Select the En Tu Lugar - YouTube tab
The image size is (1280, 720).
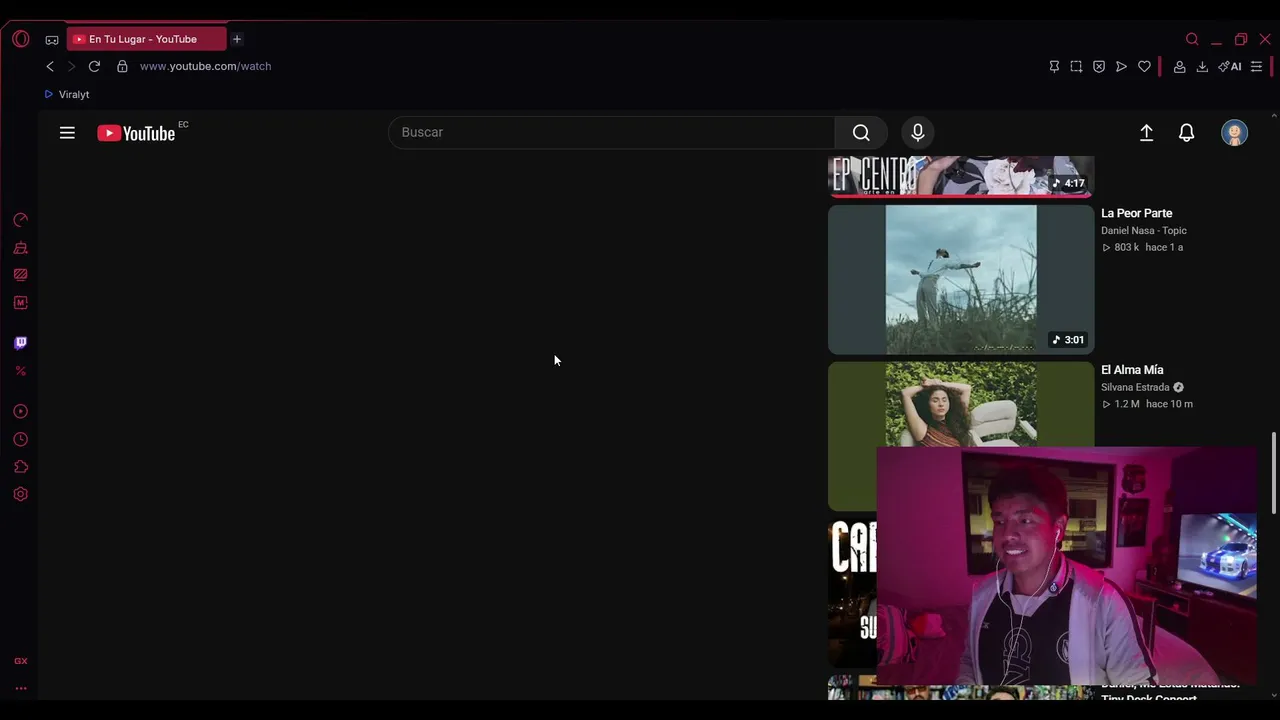pyautogui.click(x=147, y=39)
